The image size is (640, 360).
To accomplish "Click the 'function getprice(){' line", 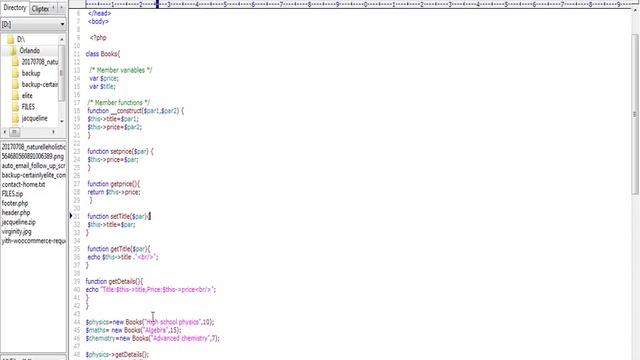I will point(113,184).
